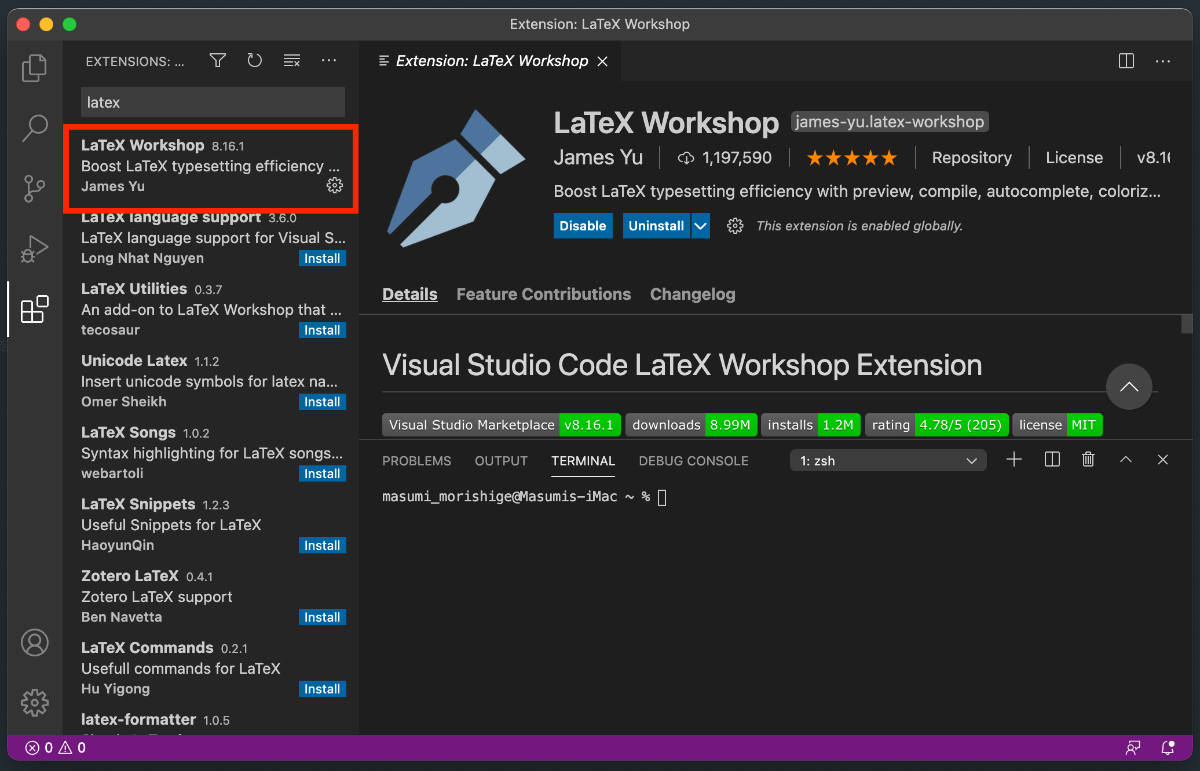Click the Visual Studio Marketplace version badge
1200x771 pixels.
point(502,425)
